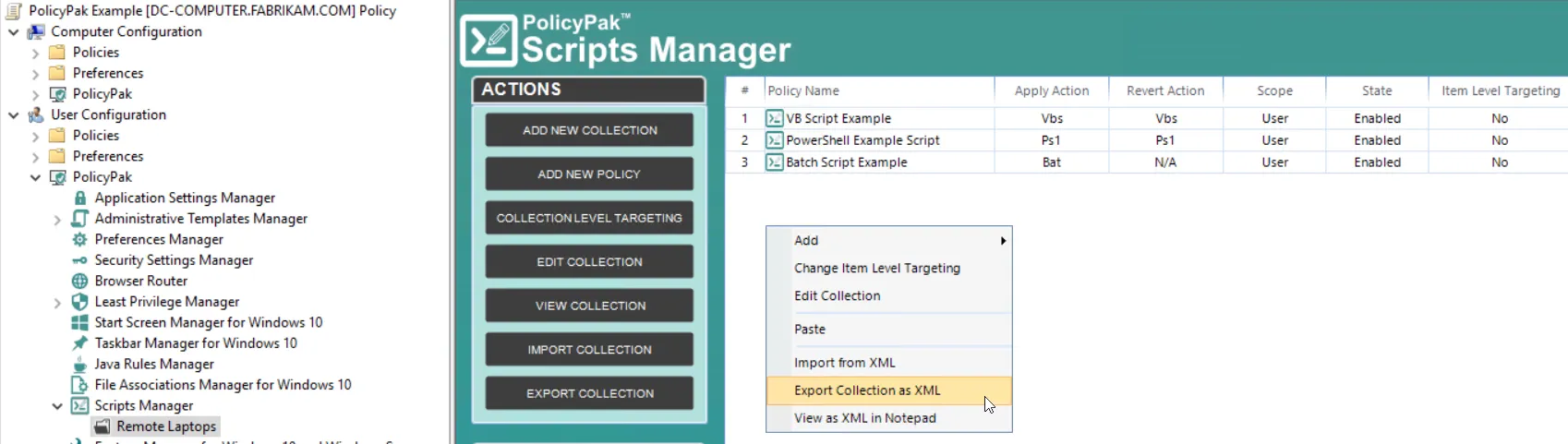Click the ADD NEW COLLECTION button

(x=589, y=130)
